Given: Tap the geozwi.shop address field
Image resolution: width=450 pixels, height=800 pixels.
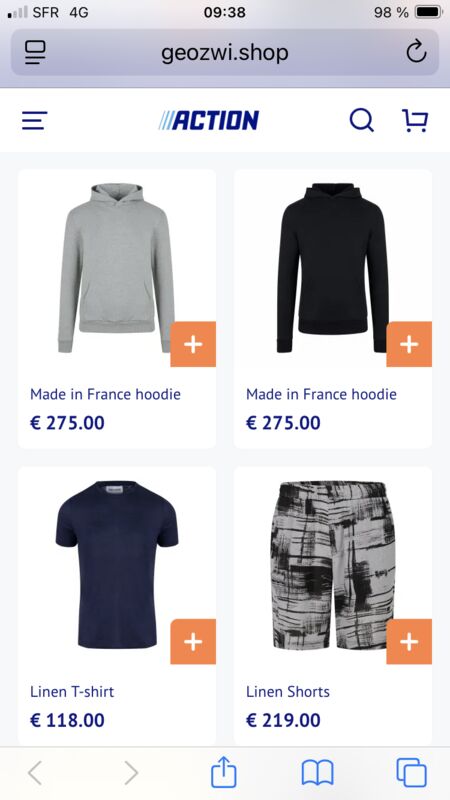Looking at the screenshot, I should pyautogui.click(x=224, y=52).
